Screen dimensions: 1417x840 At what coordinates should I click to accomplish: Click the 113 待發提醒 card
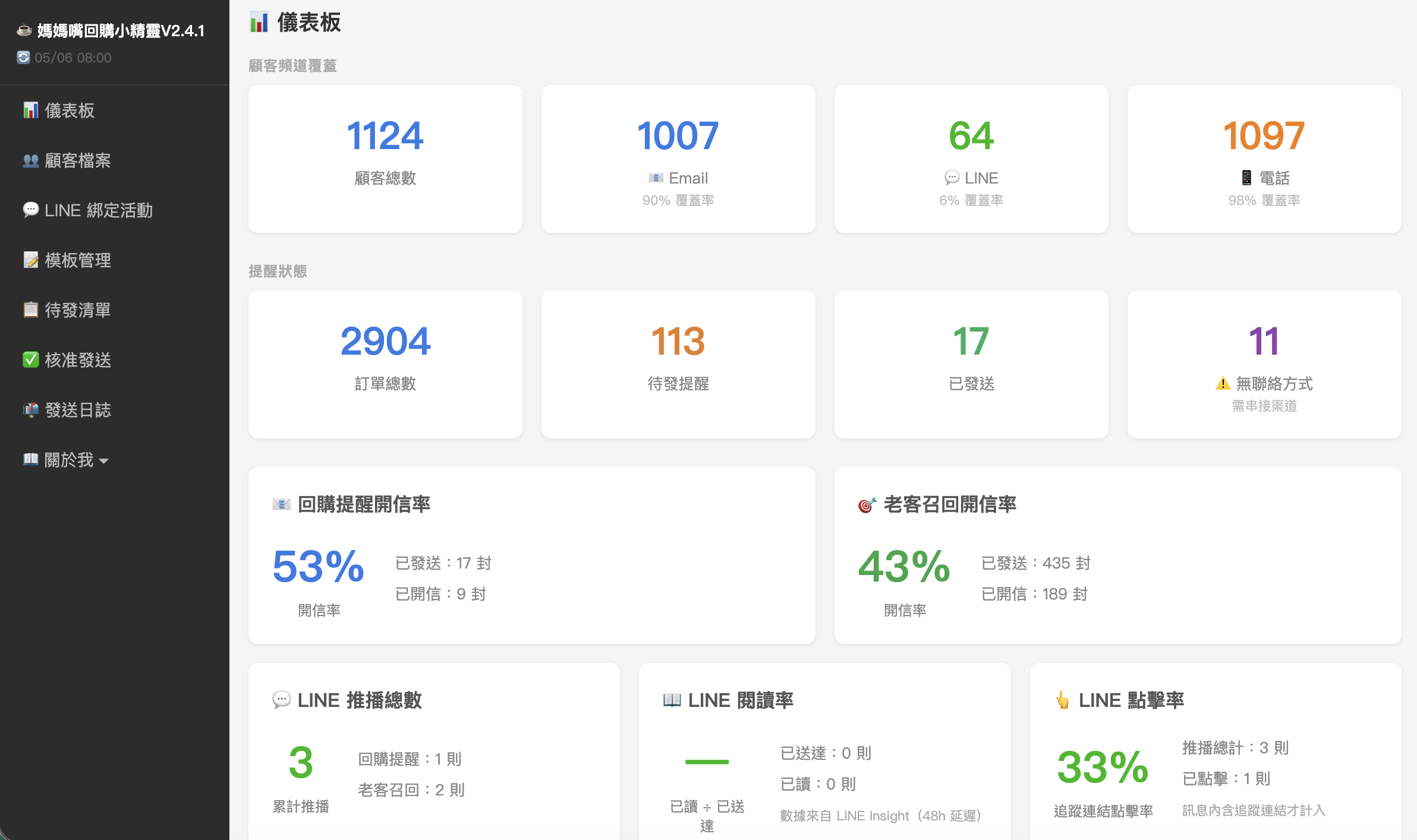(678, 364)
